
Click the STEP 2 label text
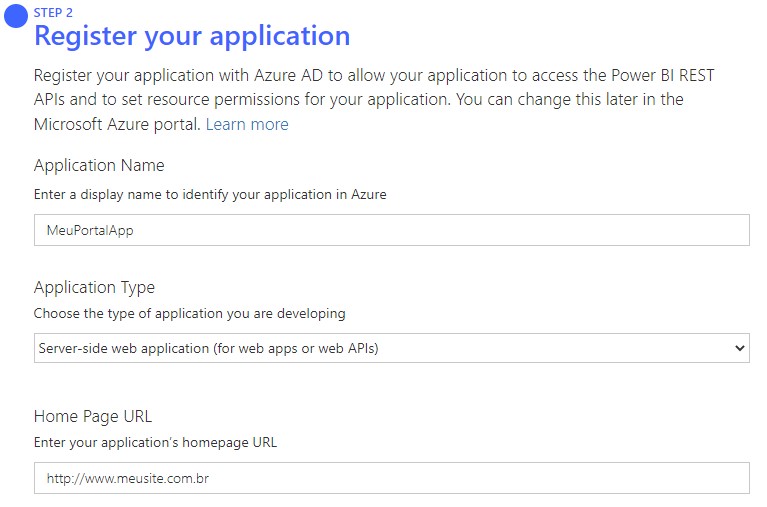click(x=53, y=13)
